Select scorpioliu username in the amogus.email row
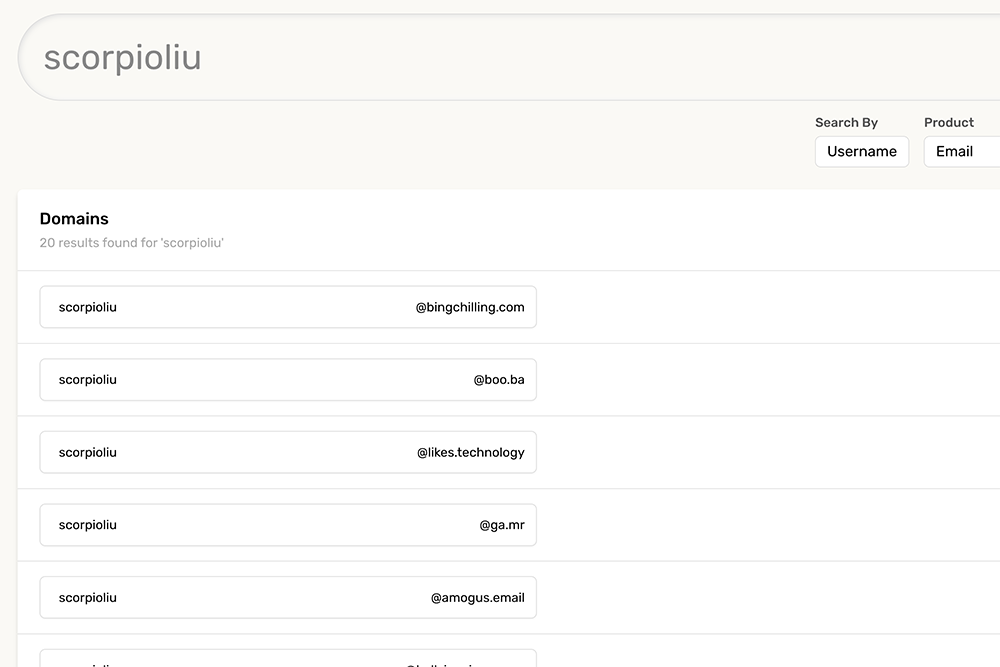1000x667 pixels. 88,598
